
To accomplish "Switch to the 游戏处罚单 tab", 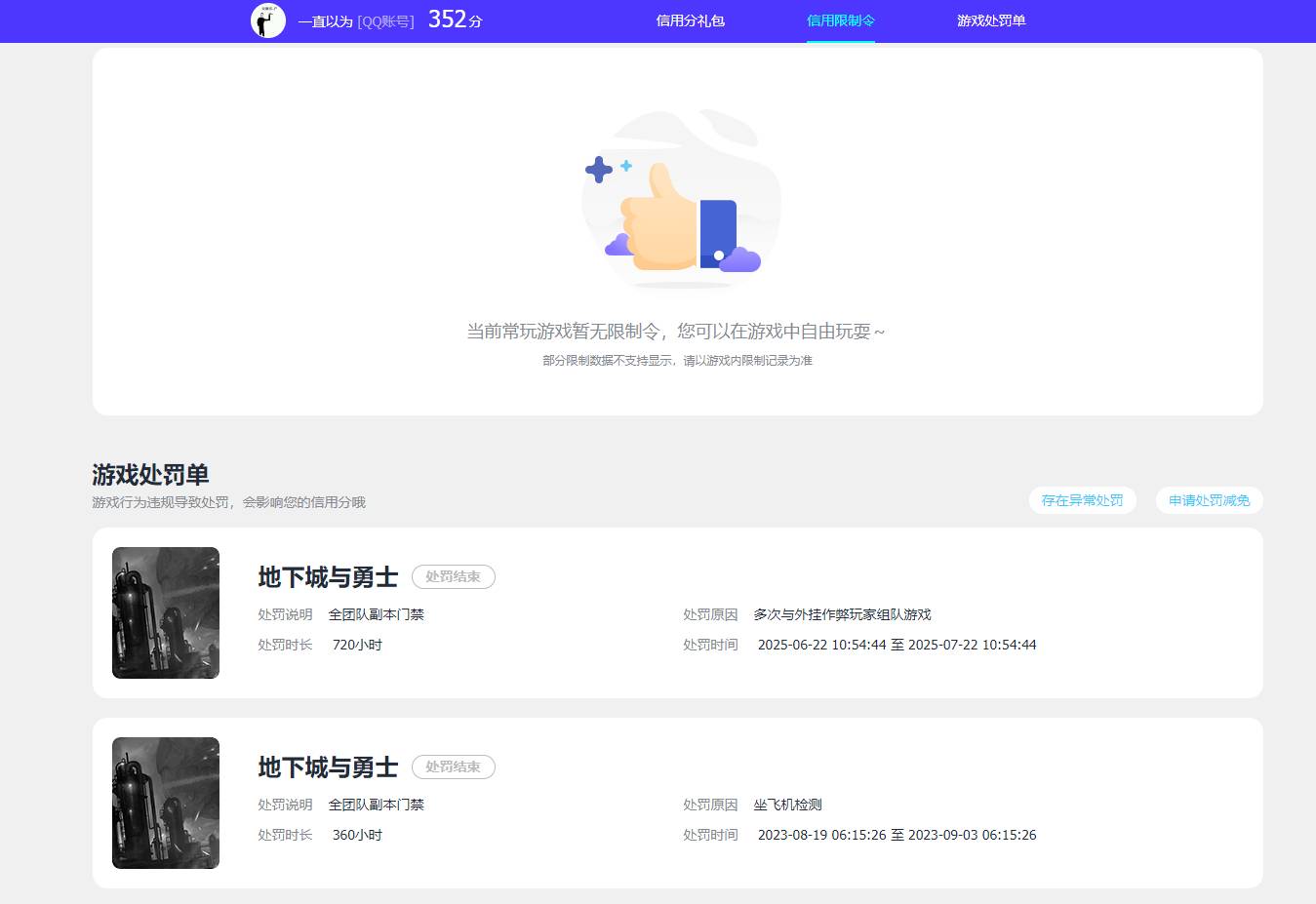I will point(991,20).
